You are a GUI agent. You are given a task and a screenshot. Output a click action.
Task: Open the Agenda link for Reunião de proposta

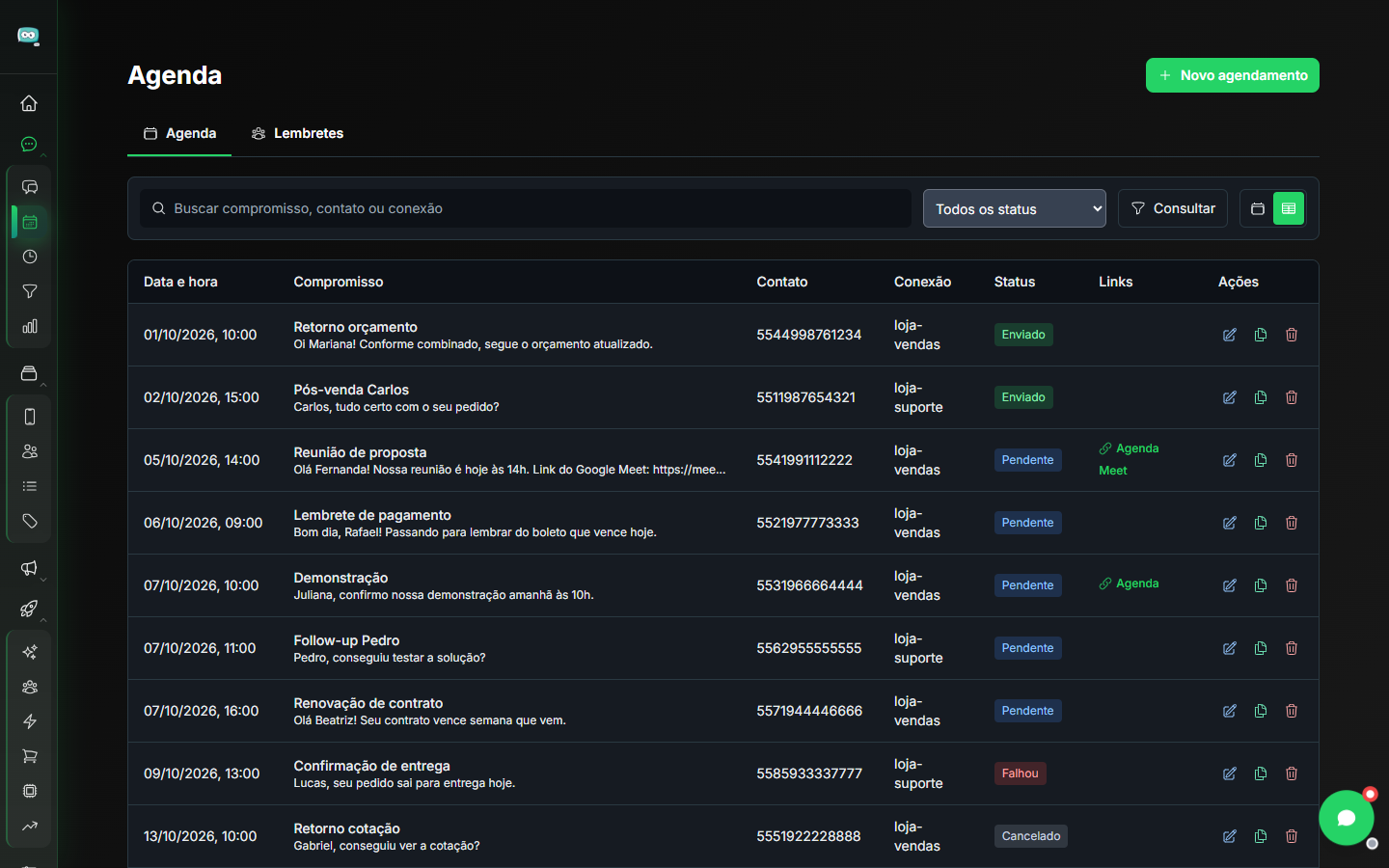pyautogui.click(x=1130, y=448)
